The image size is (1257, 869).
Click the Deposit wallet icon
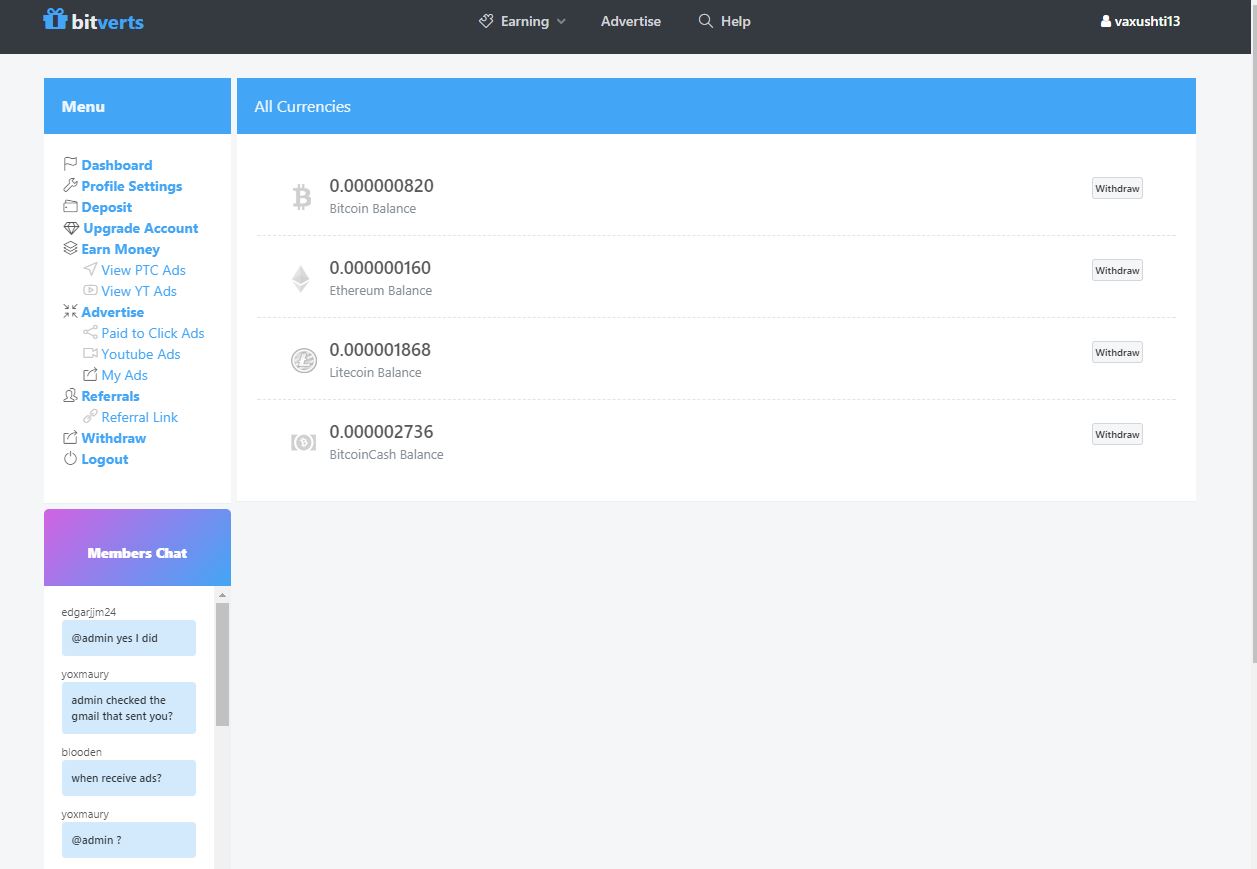[x=70, y=207]
